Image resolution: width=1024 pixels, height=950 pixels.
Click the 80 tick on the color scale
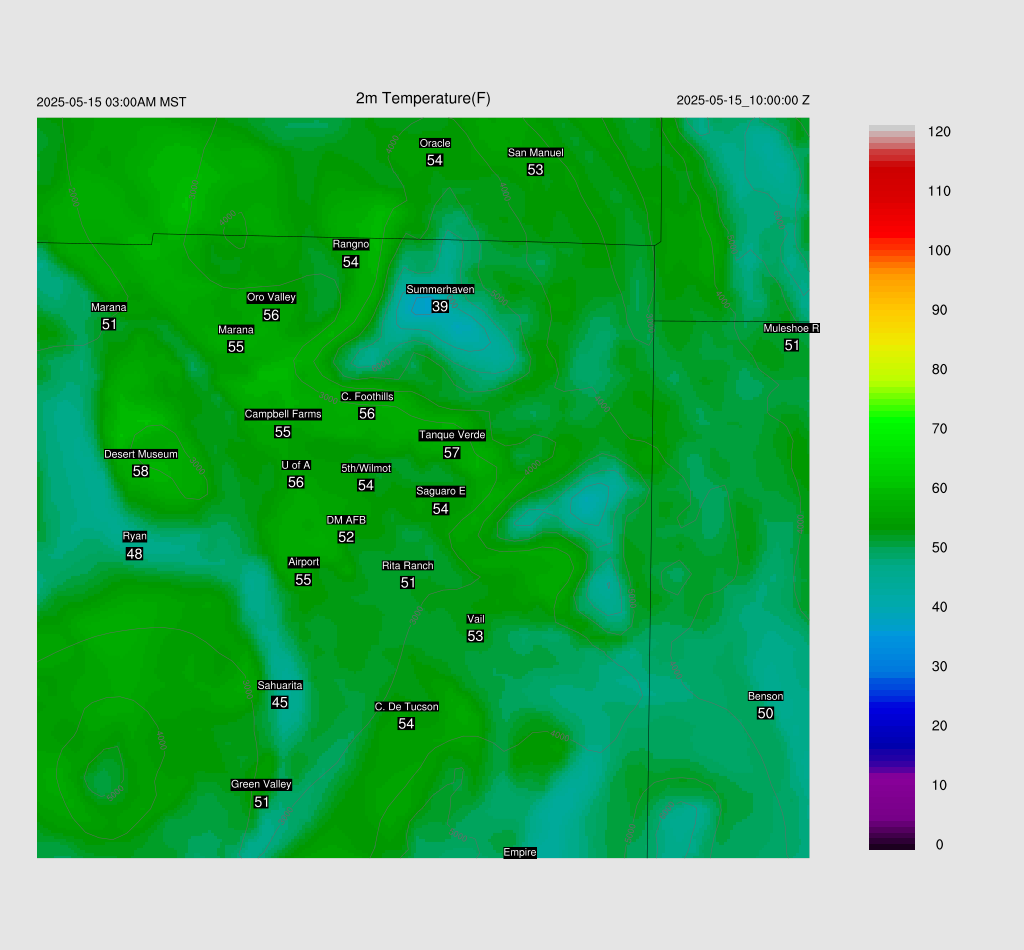(x=939, y=370)
